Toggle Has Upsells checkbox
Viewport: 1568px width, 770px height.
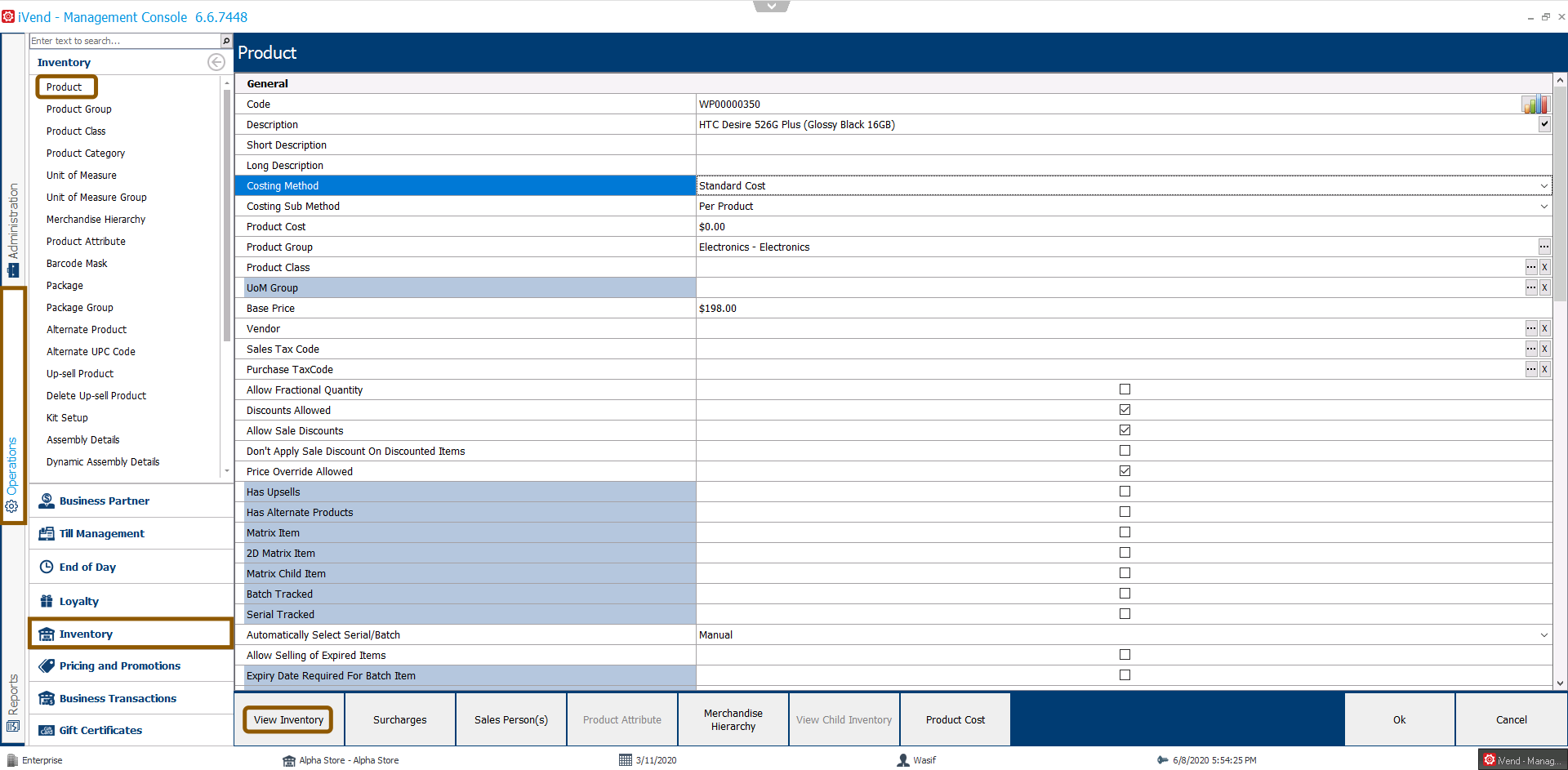point(1125,492)
